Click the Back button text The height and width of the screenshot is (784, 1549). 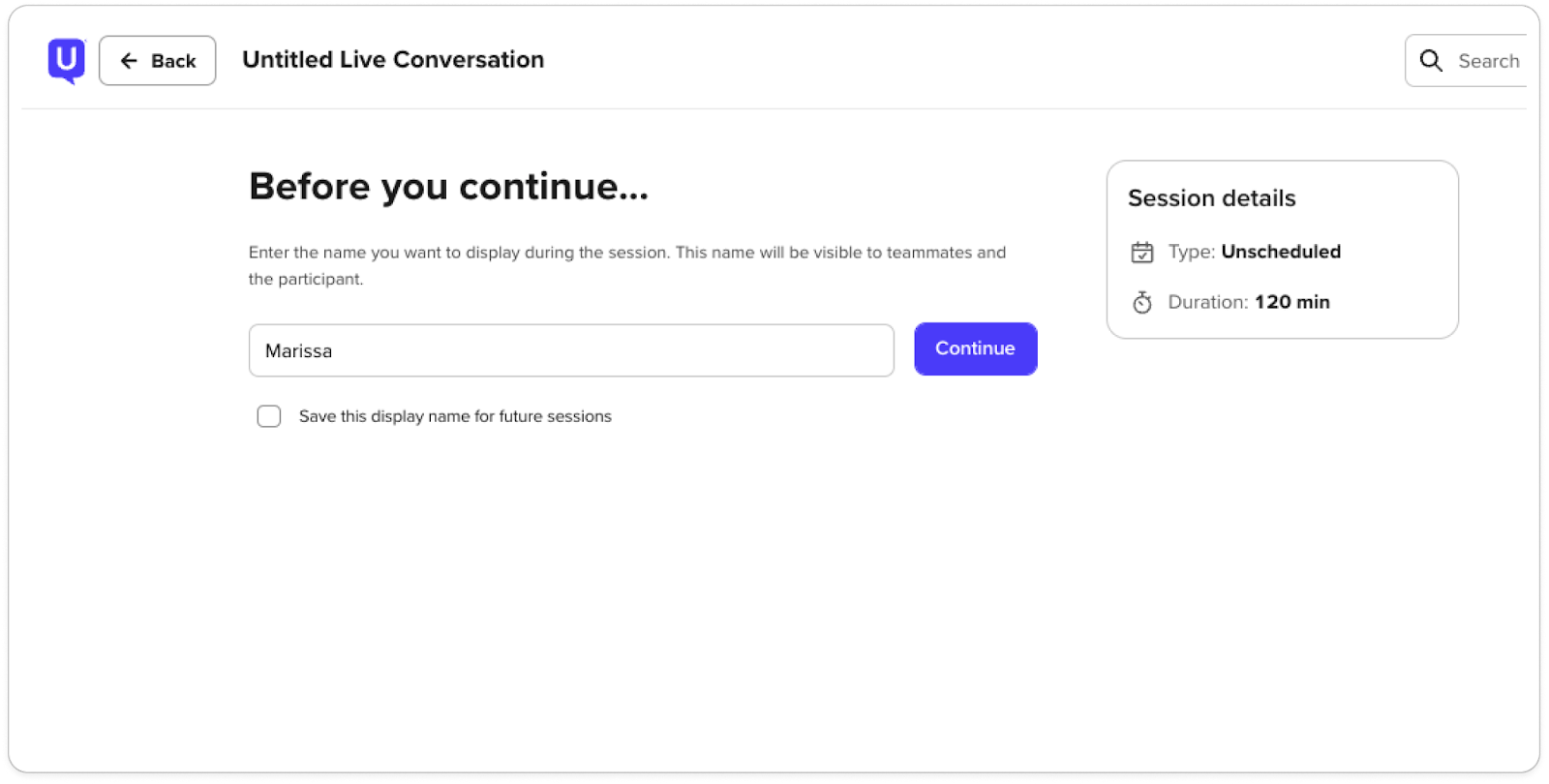tap(173, 61)
